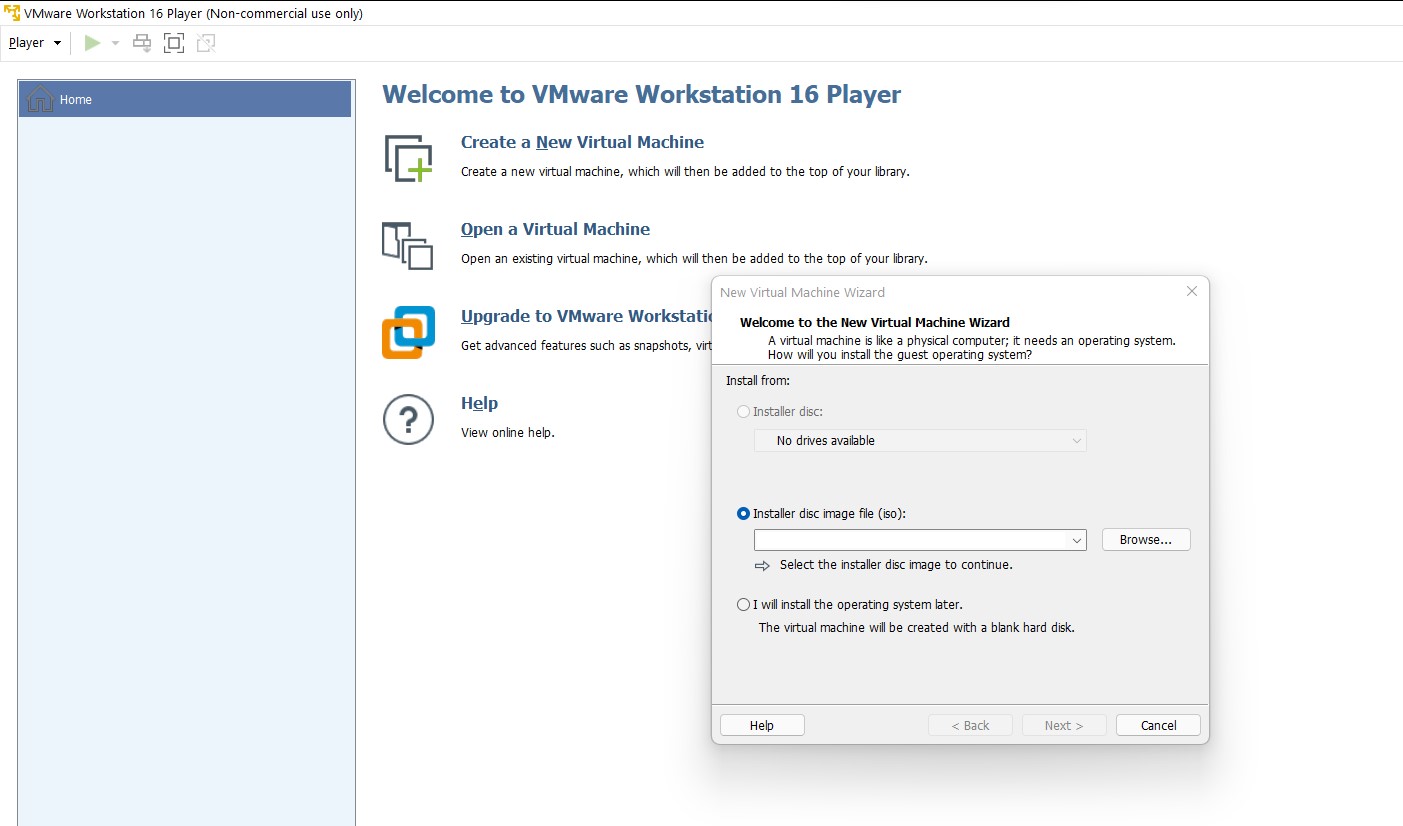Click 'View online help.' description text
1403x826 pixels.
point(507,433)
